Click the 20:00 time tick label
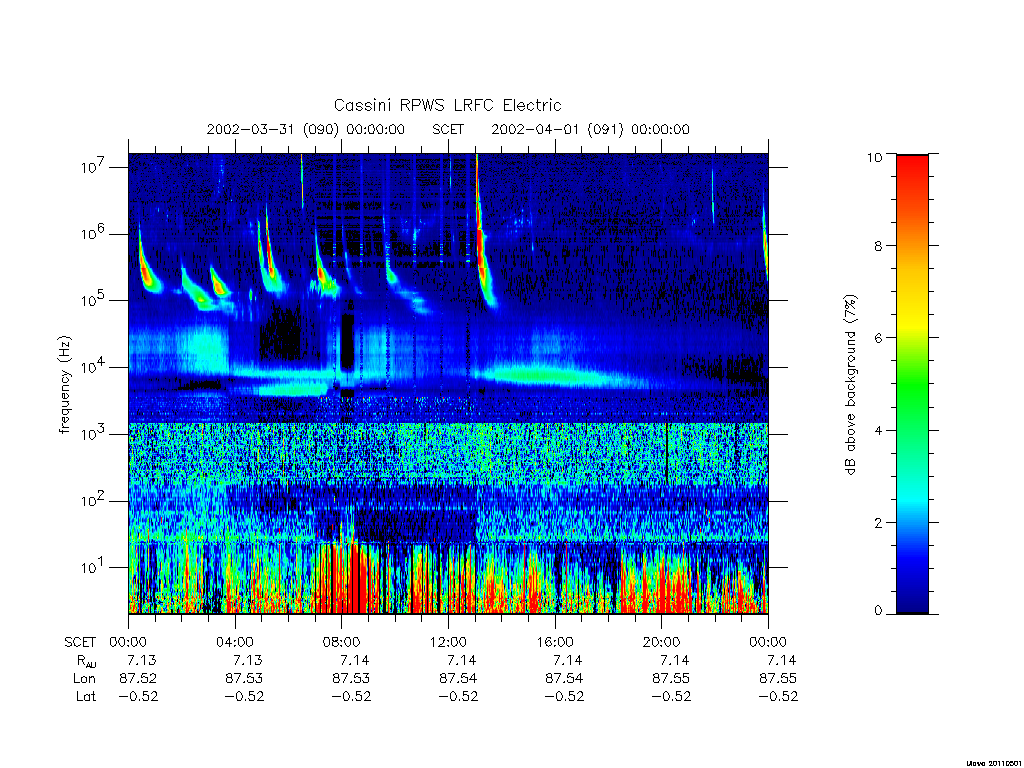The width and height of the screenshot is (1024, 768). [662, 643]
